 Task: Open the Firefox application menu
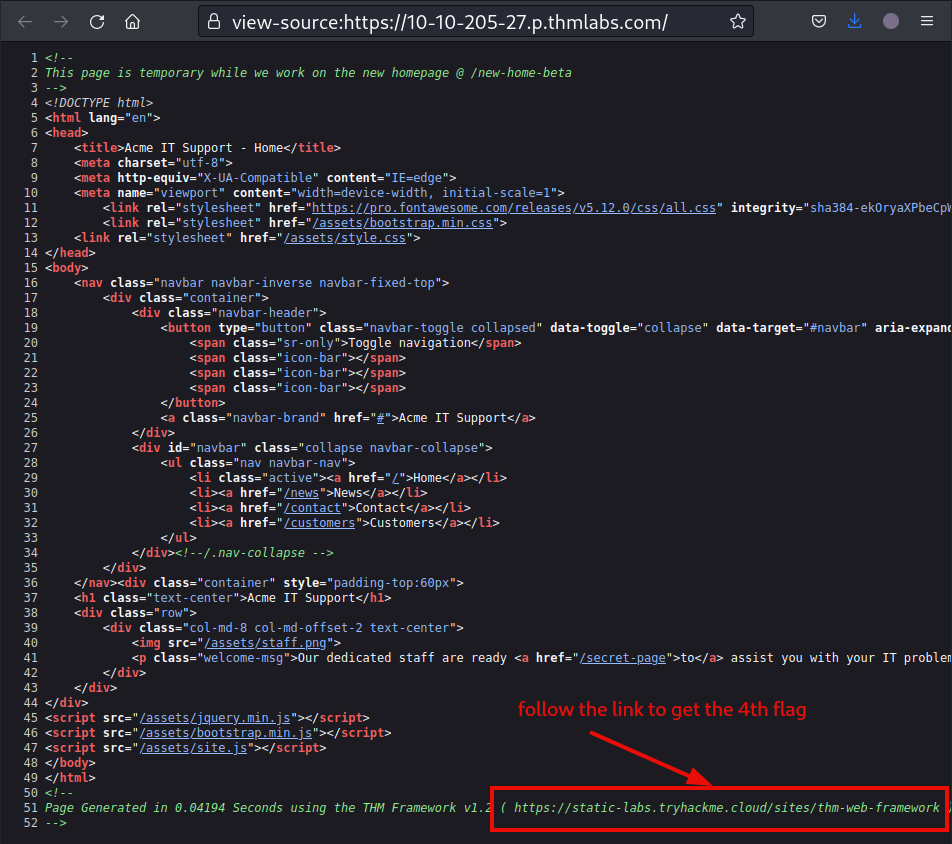pyautogui.click(x=926, y=21)
